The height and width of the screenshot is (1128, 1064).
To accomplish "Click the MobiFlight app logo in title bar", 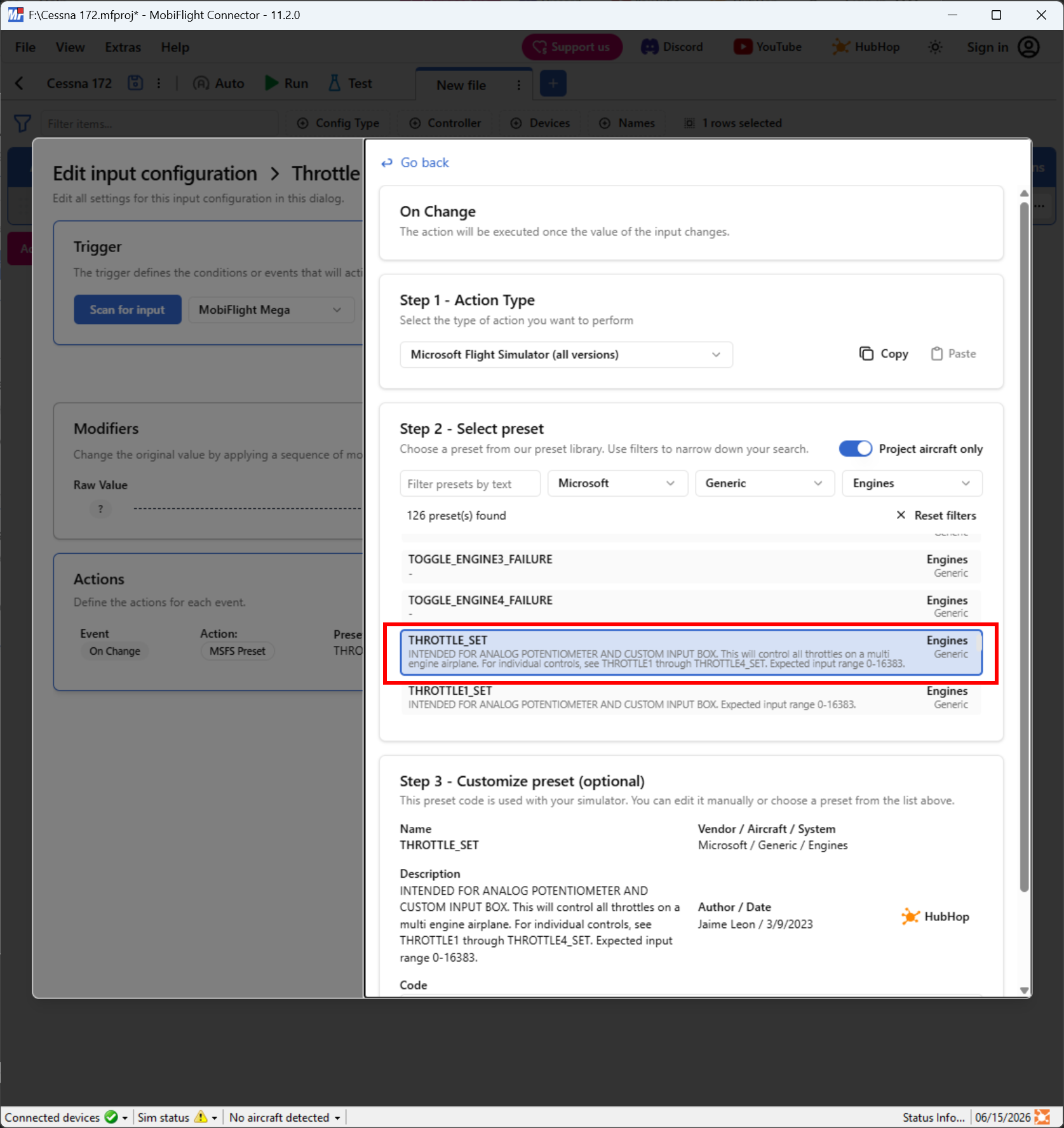I will coord(15,15).
